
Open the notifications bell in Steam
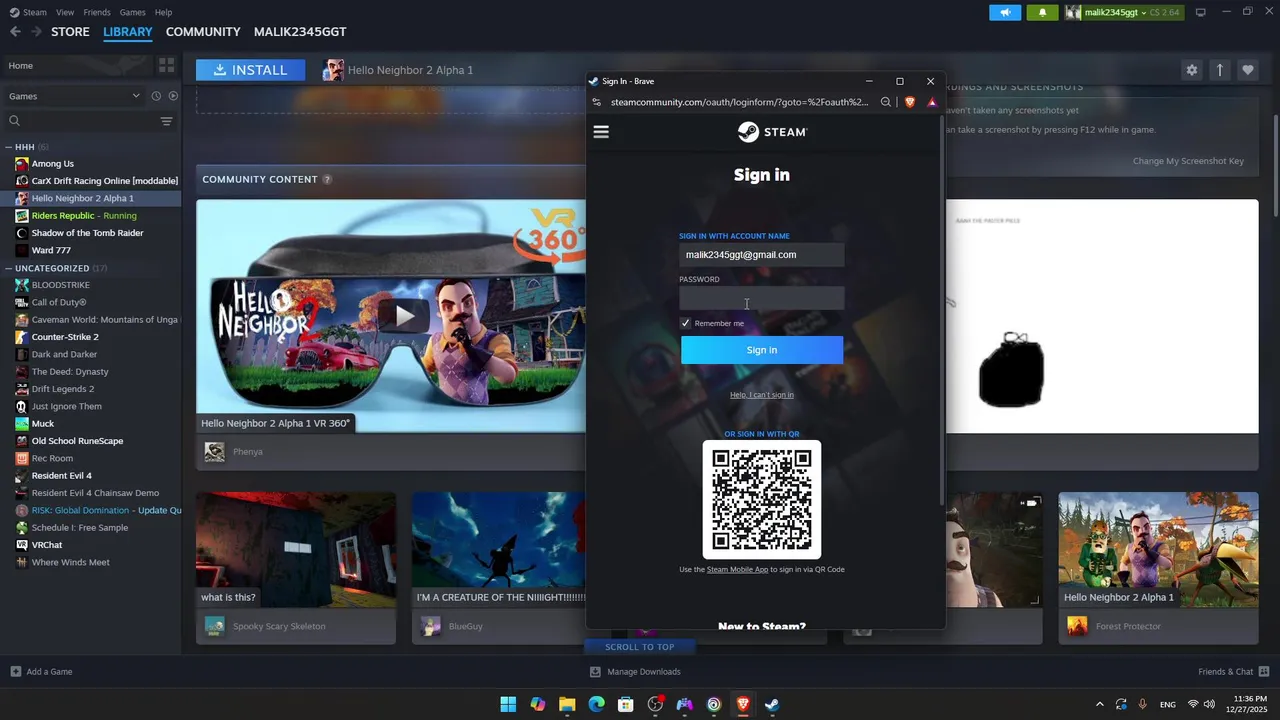pos(1042,12)
